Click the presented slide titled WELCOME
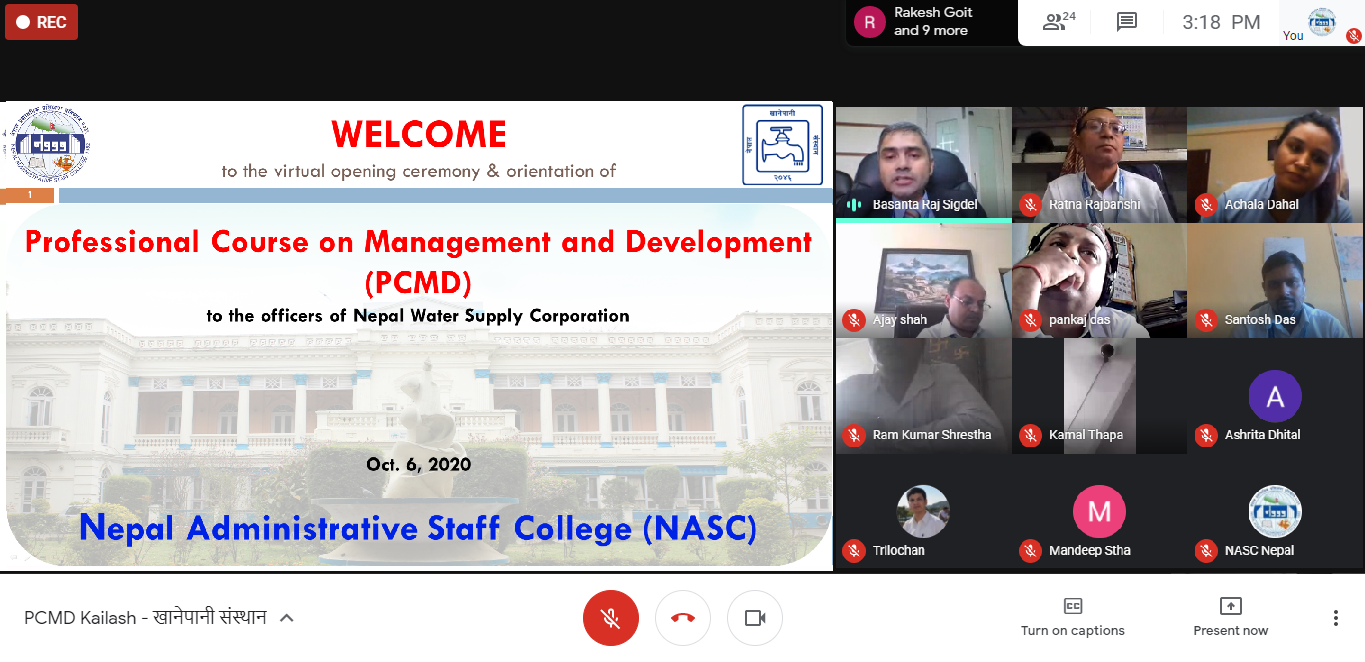The height and width of the screenshot is (662, 1365). tap(418, 336)
